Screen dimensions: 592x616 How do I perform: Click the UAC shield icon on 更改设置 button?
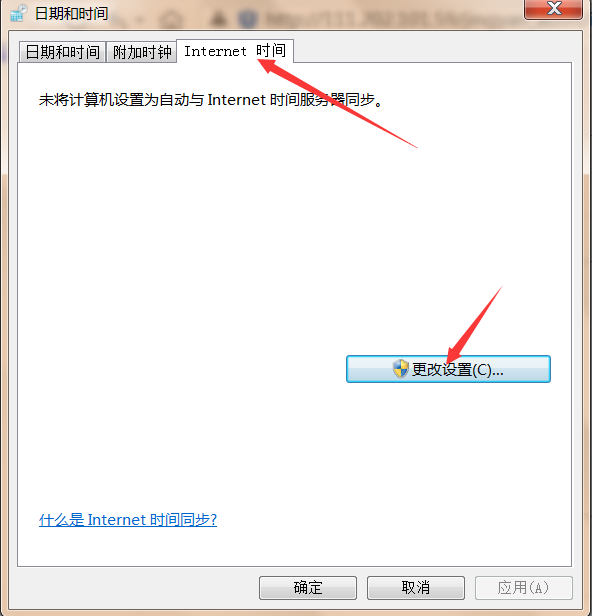401,369
